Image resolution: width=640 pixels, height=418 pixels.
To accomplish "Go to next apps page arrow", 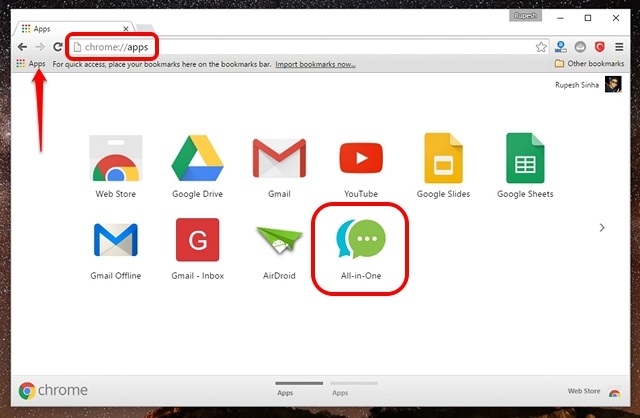I will tap(602, 227).
